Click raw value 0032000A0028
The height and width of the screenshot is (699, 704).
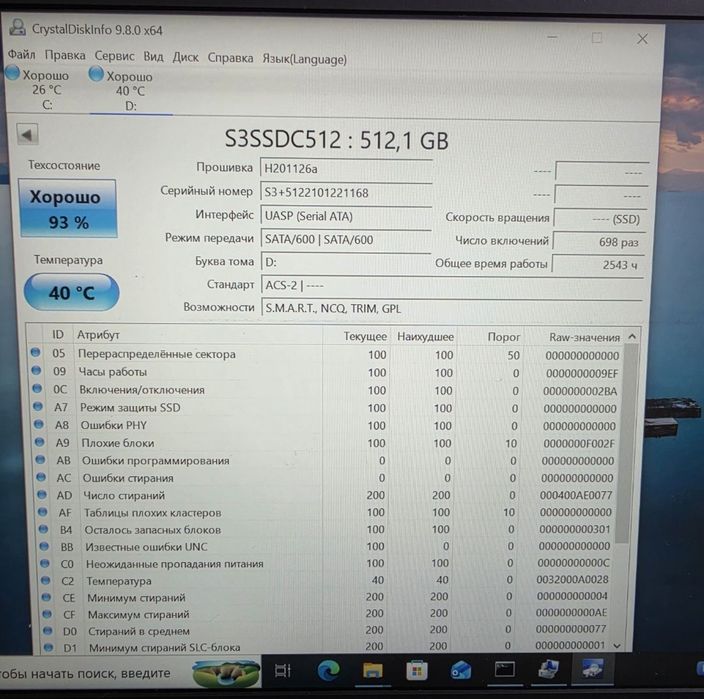coord(572,580)
